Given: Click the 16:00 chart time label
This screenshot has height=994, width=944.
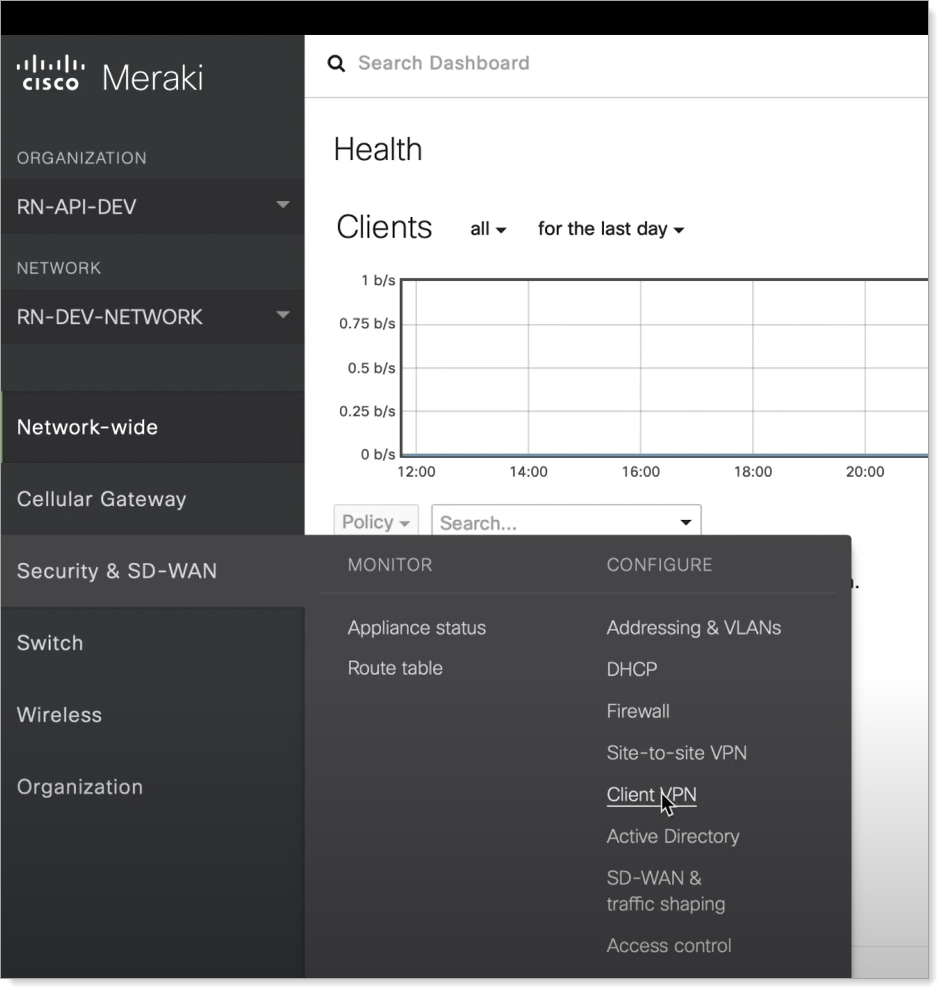Looking at the screenshot, I should [x=640, y=472].
